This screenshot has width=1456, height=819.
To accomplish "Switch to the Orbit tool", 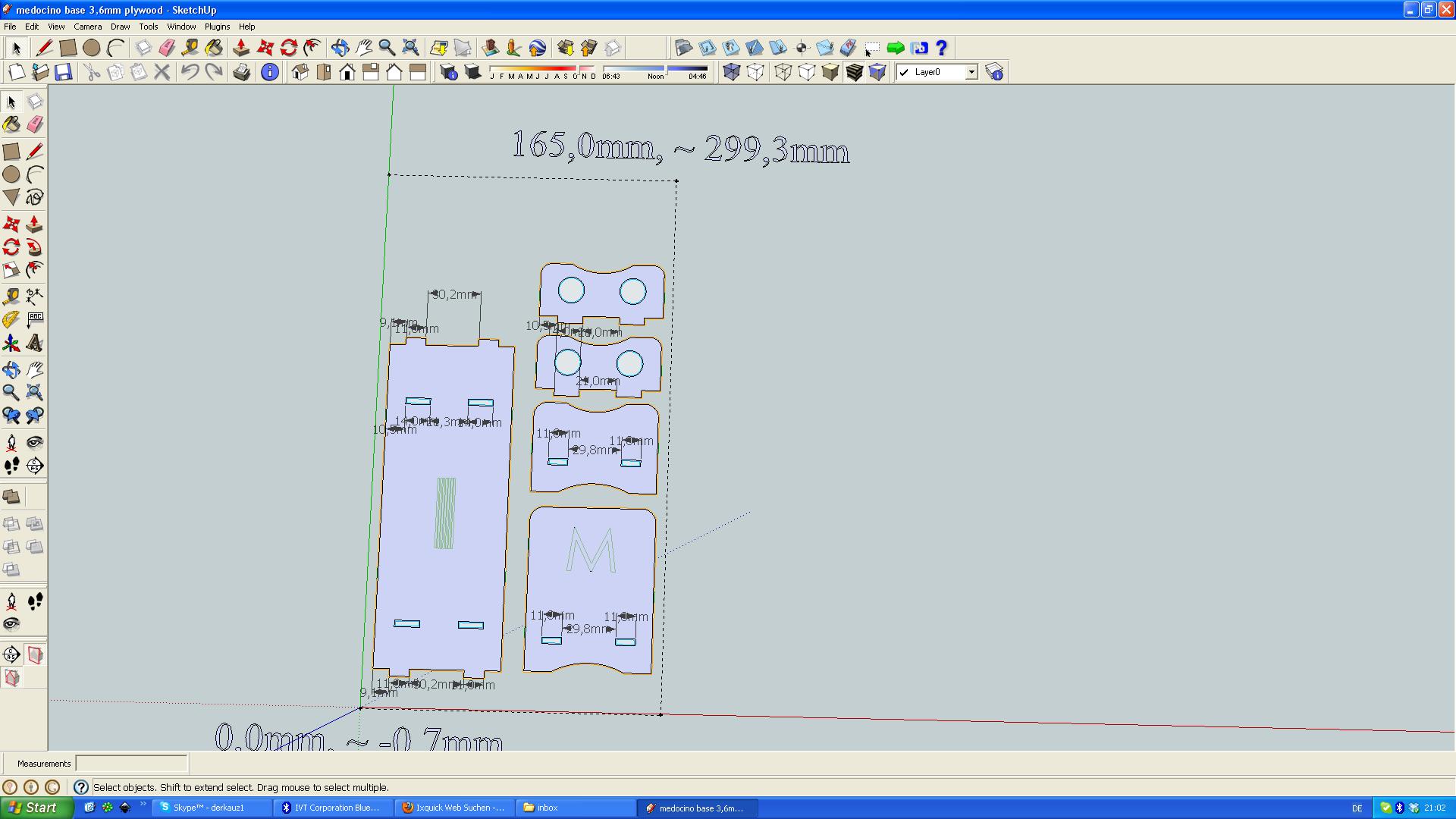I will click(x=340, y=47).
